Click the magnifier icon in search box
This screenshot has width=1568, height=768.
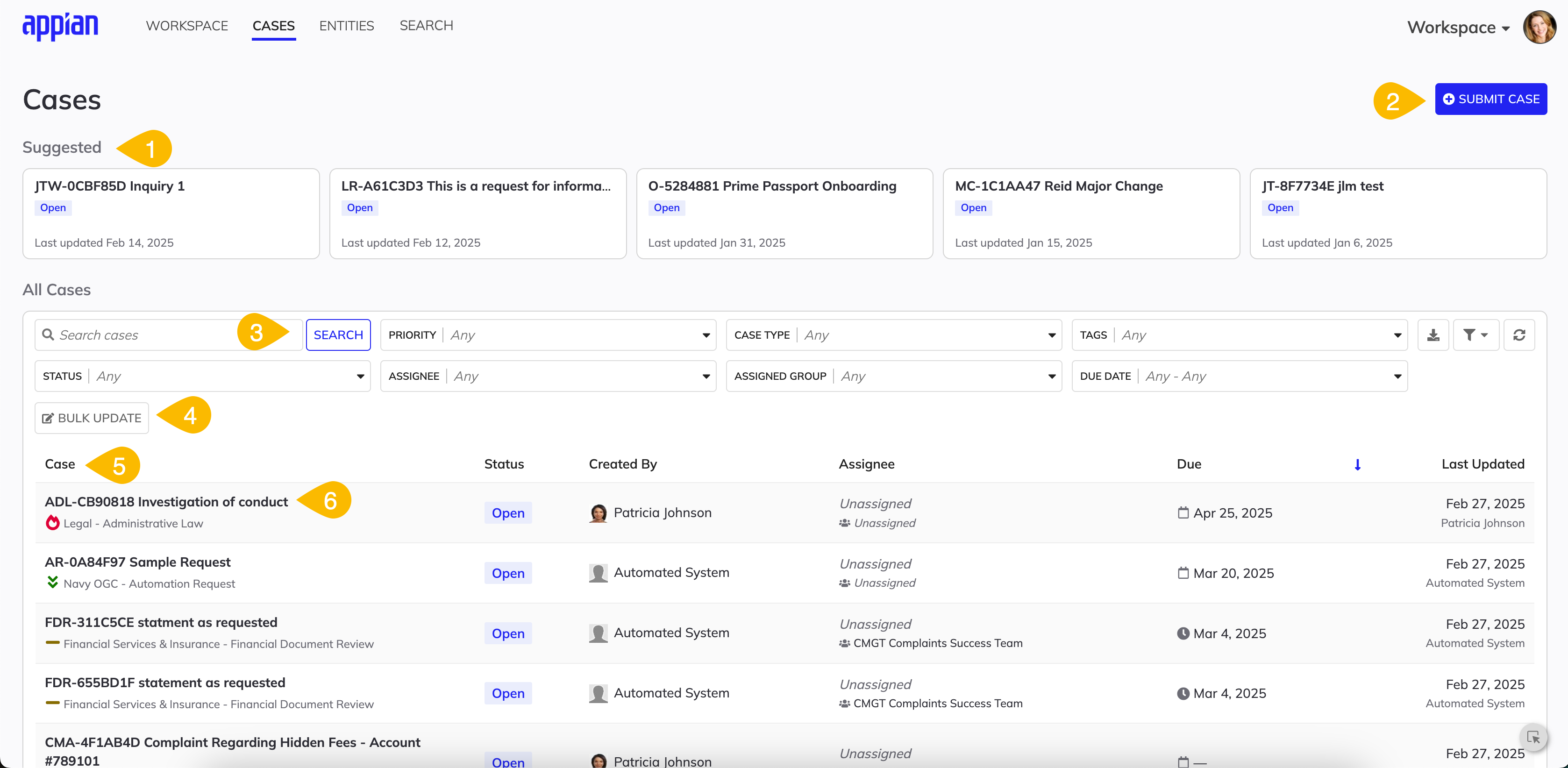pos(48,334)
